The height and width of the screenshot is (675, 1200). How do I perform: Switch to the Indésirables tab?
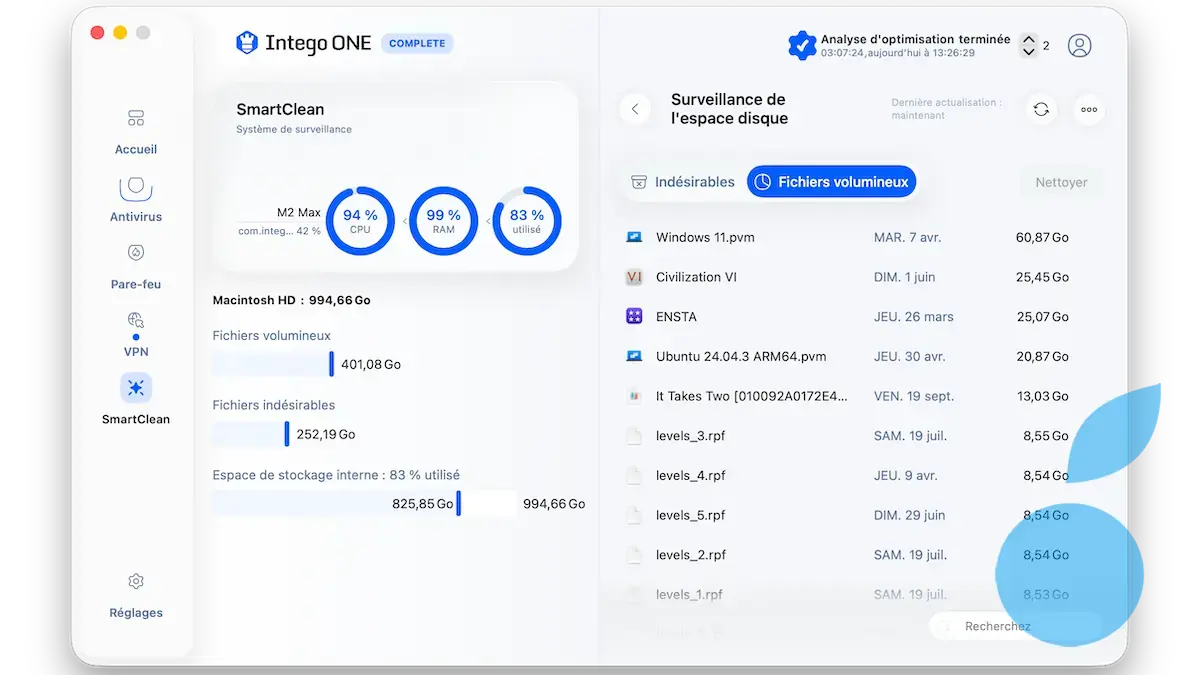click(x=683, y=182)
